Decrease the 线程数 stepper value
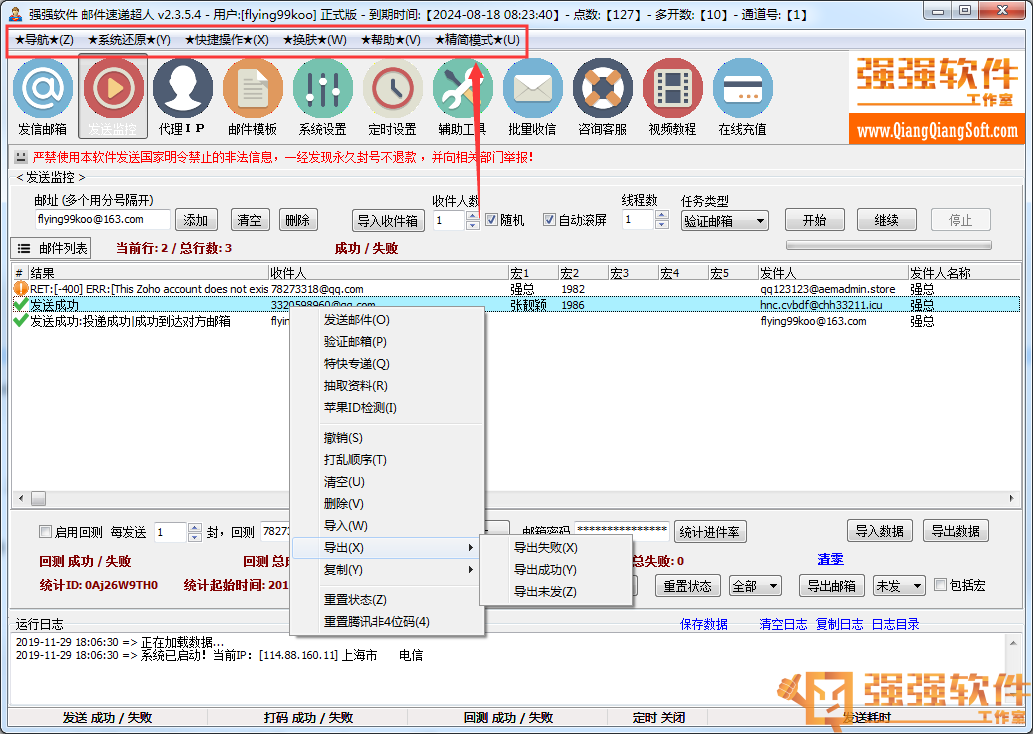The width and height of the screenshot is (1033, 734). tap(662, 225)
